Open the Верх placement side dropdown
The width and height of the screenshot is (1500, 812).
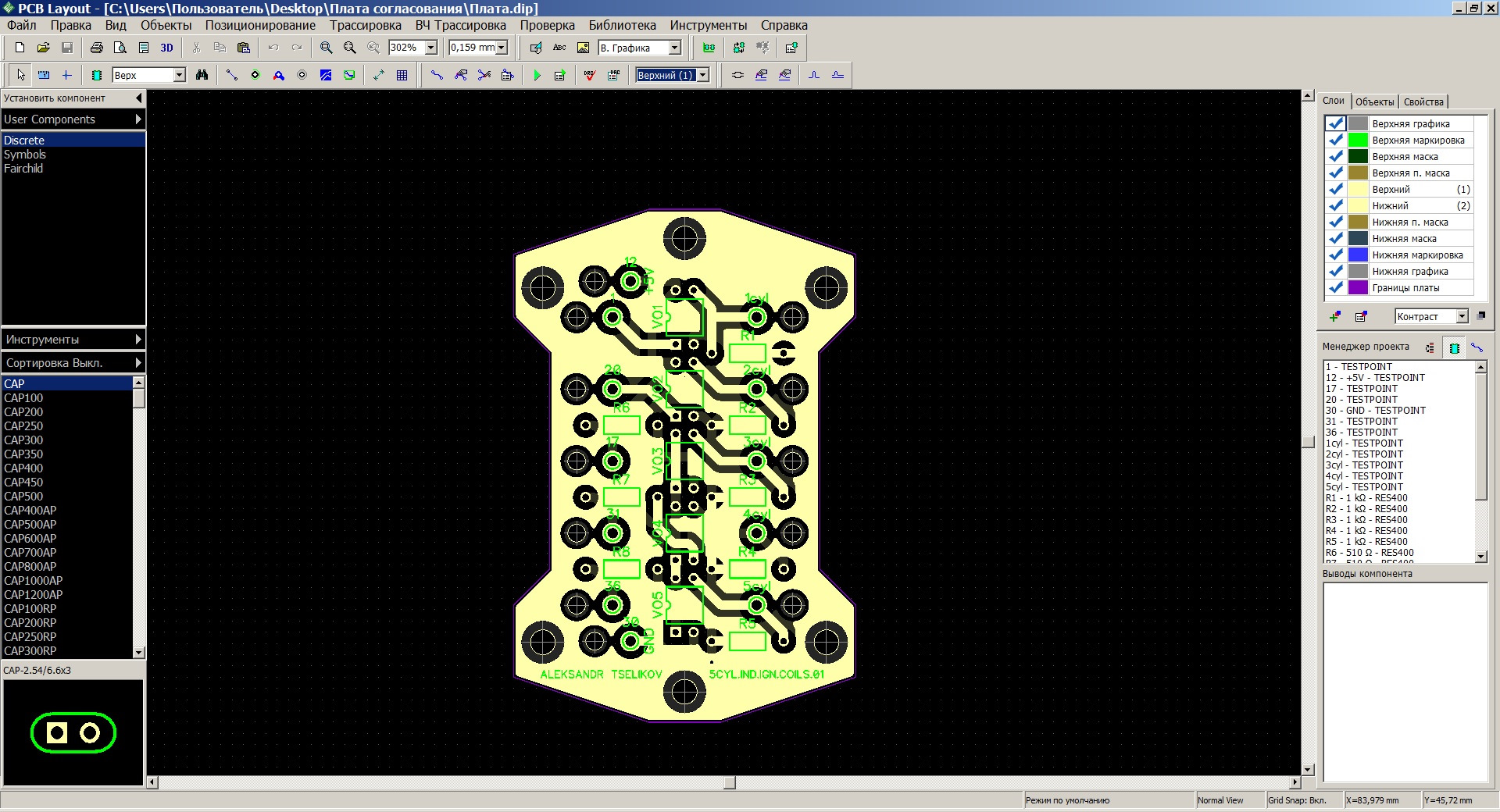click(179, 75)
